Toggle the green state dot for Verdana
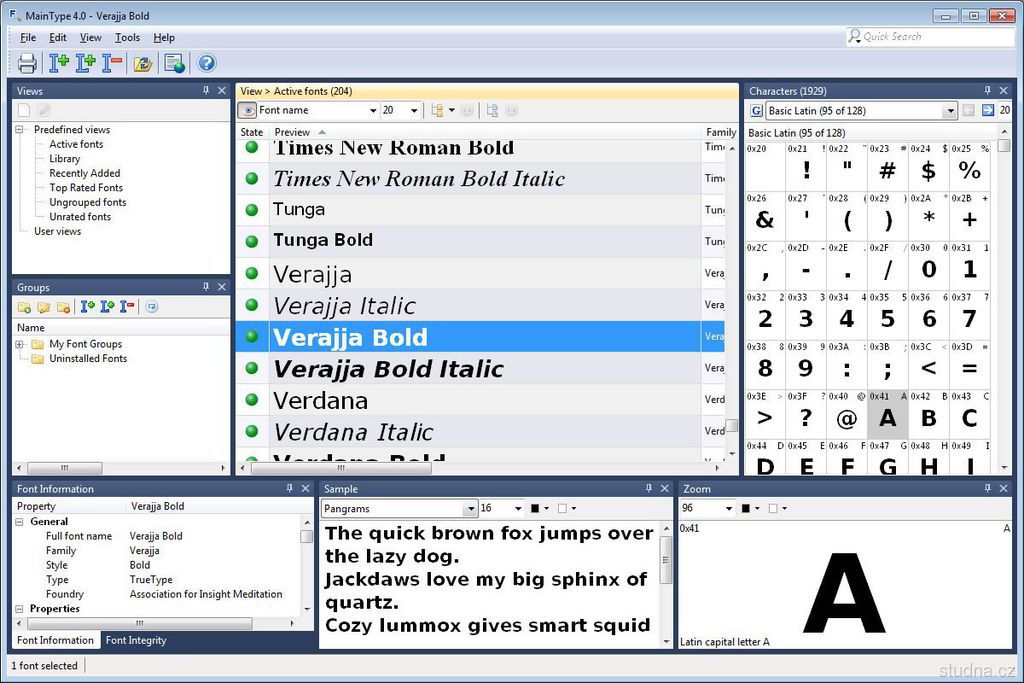The image size is (1024, 683). (x=252, y=400)
